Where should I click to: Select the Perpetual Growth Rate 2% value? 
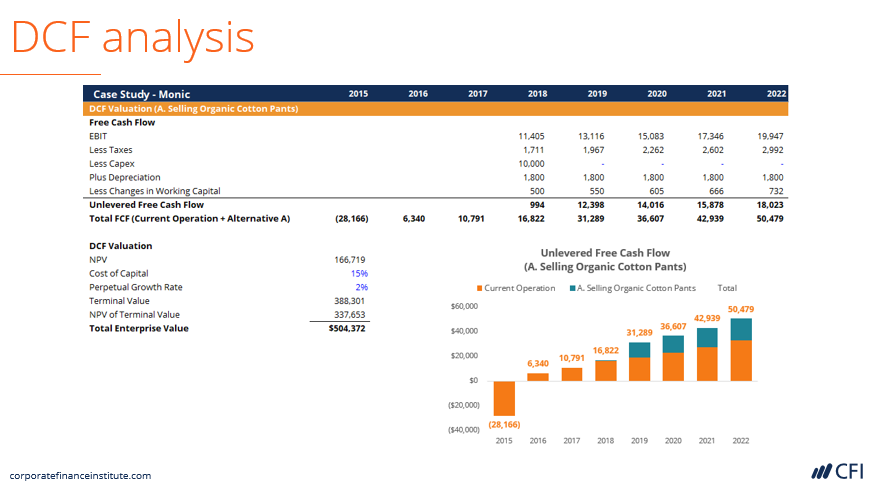tap(361, 287)
